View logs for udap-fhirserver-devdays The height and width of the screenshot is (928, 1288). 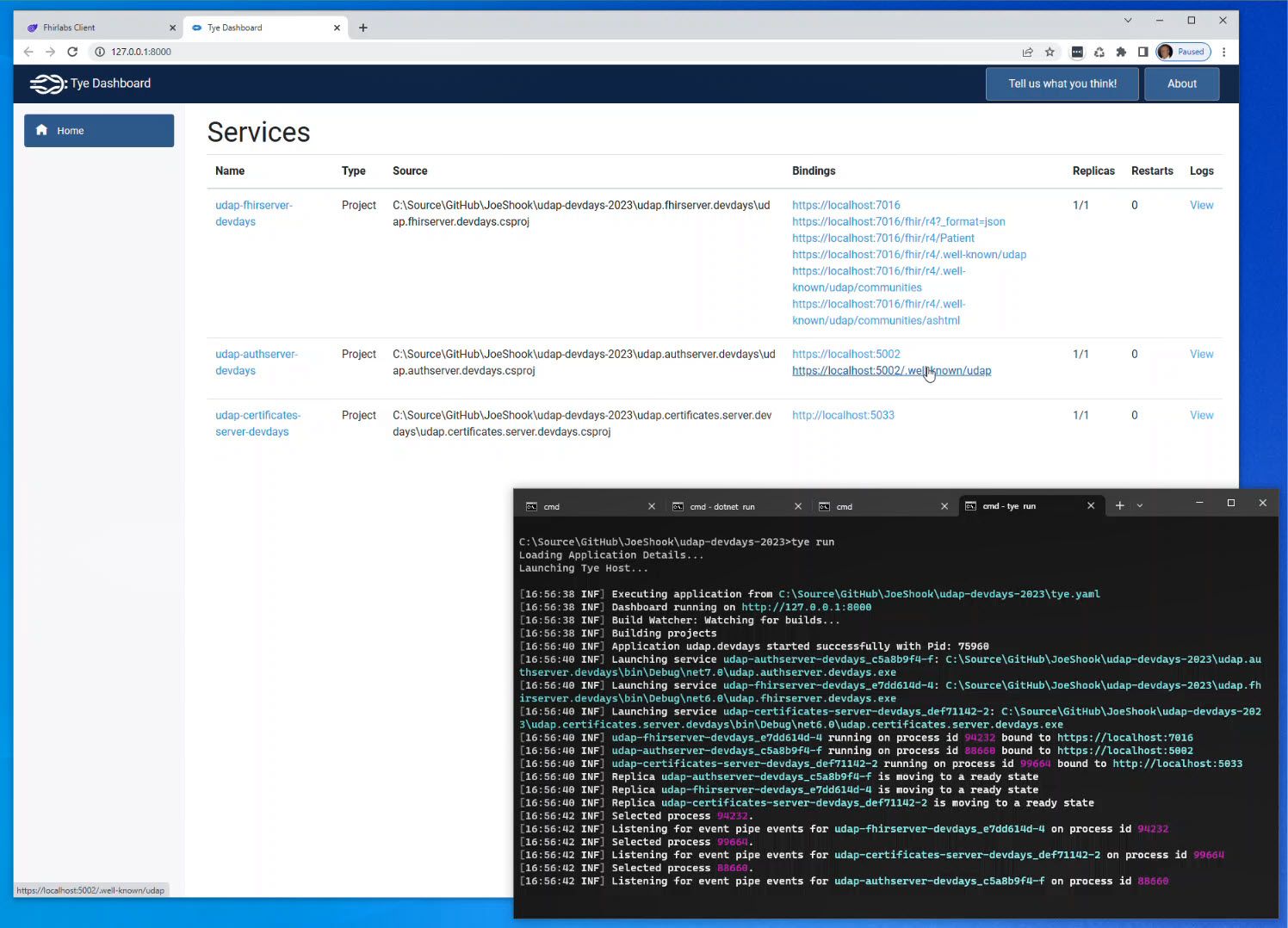point(1201,205)
